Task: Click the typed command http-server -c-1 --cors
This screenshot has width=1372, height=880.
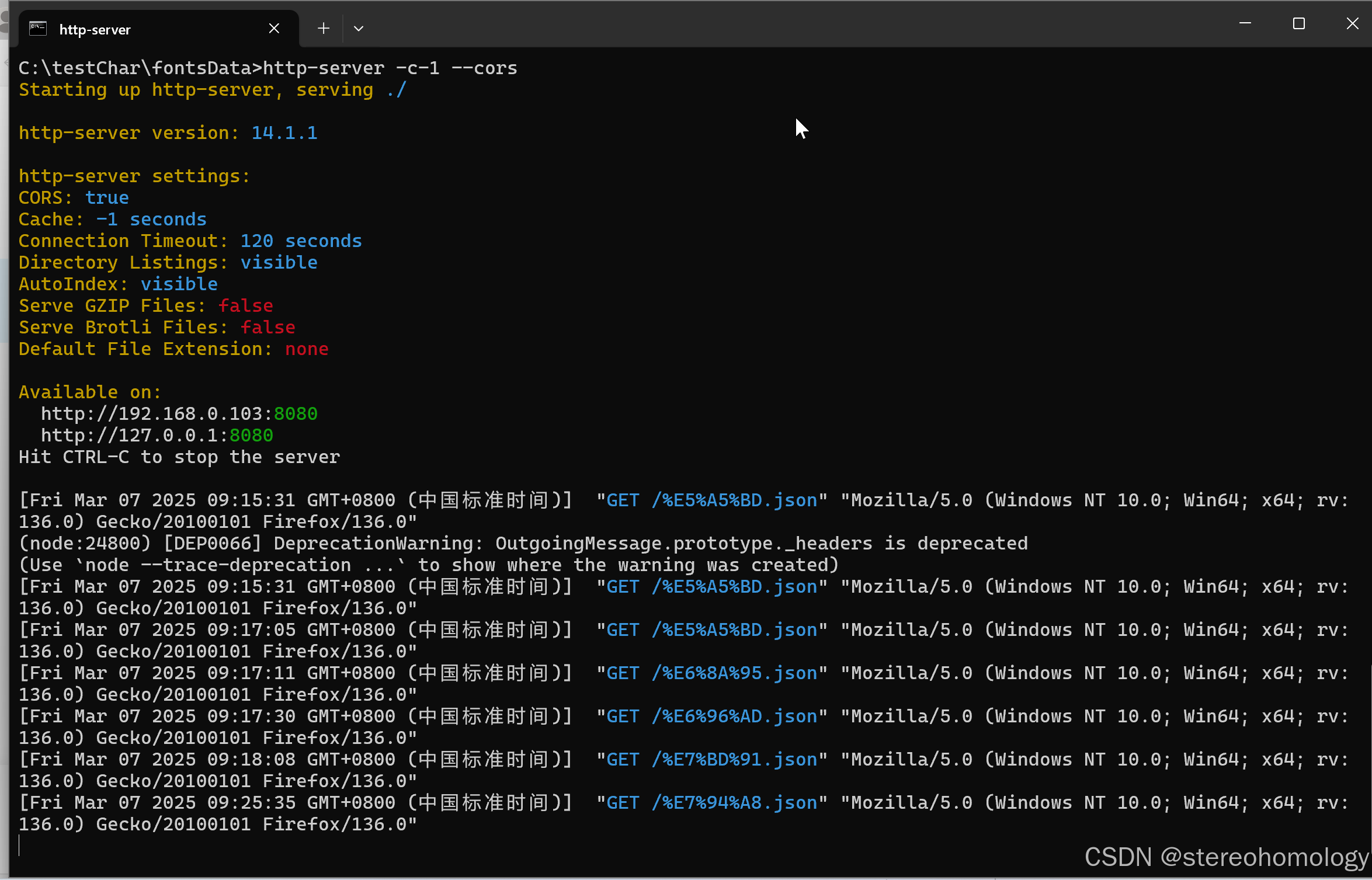Action: pos(390,68)
